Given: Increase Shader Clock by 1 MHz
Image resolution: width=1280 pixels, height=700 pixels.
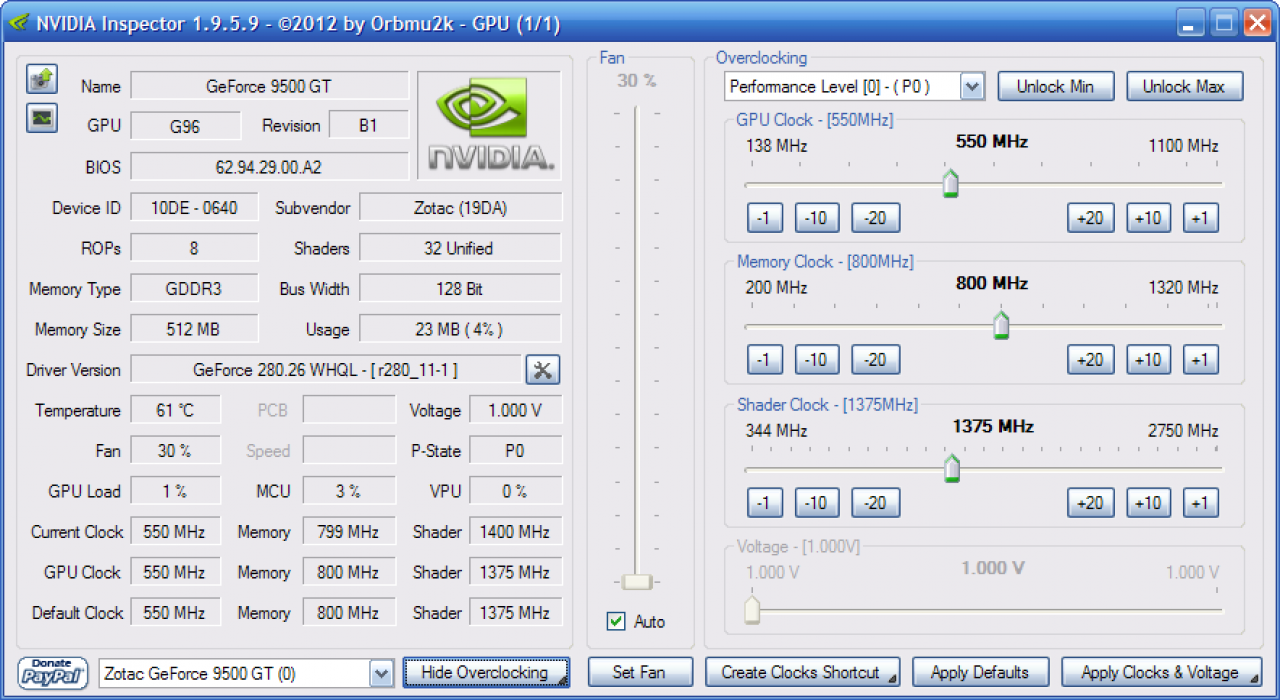Looking at the screenshot, I should [1200, 503].
